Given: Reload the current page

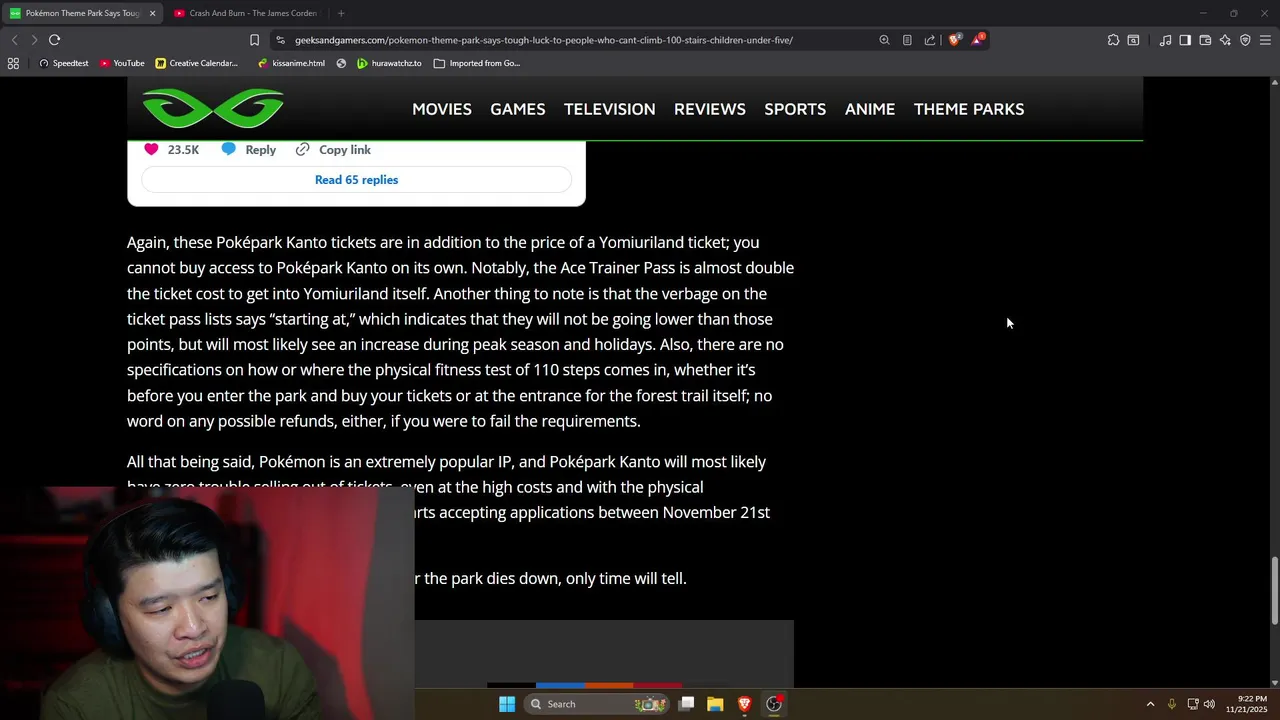Looking at the screenshot, I should [54, 40].
